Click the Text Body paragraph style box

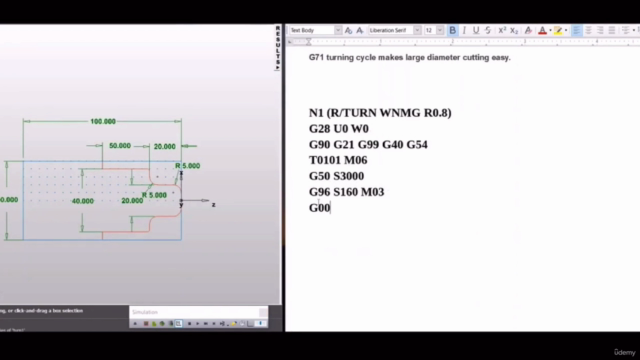pyautogui.click(x=312, y=30)
